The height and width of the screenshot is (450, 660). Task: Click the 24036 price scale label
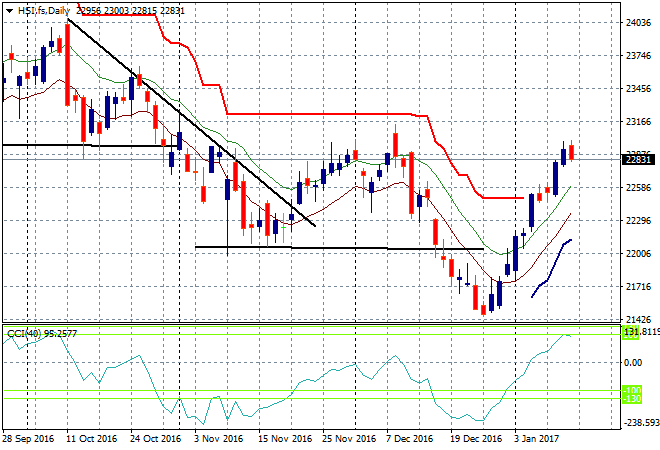tap(639, 23)
